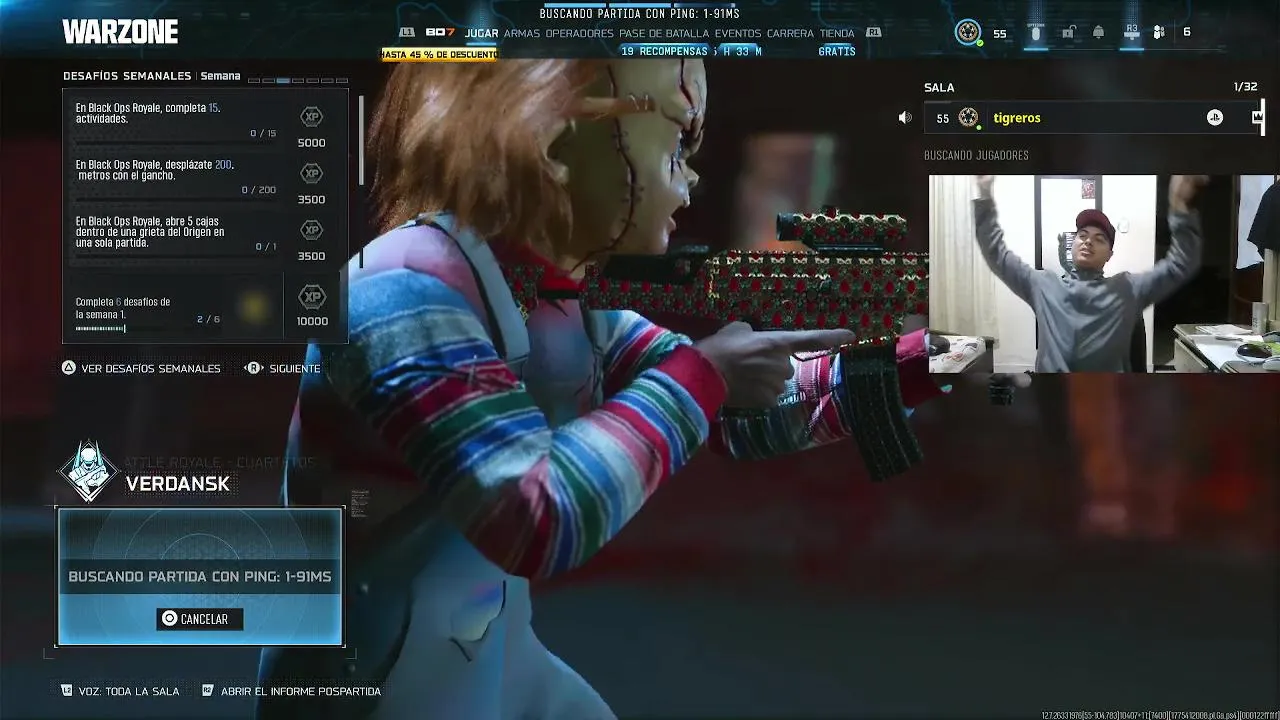This screenshot has width=1280, height=720.
Task: Click the discount banner "Hasta 45 % de descuento"
Action: (439, 54)
